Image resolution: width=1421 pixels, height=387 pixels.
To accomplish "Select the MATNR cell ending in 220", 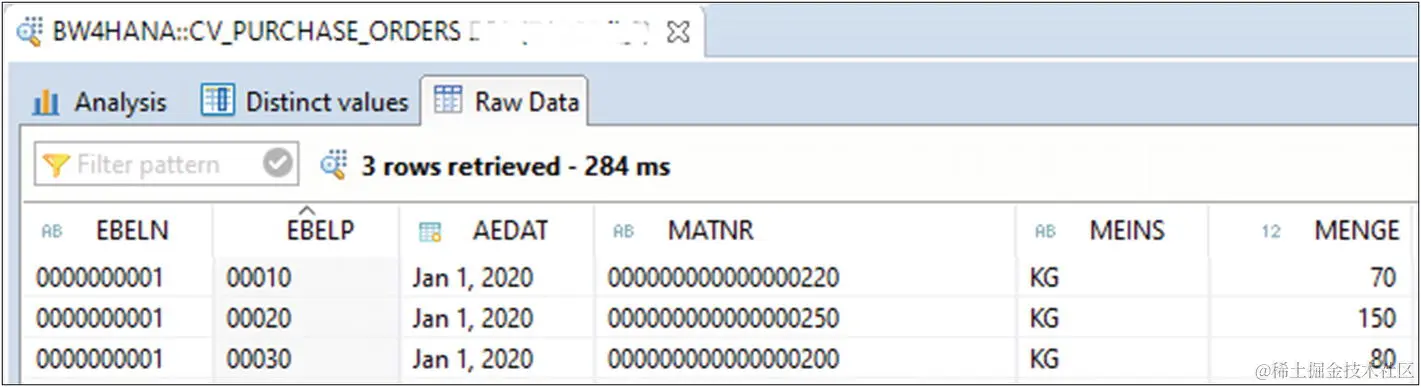I will [x=805, y=277].
